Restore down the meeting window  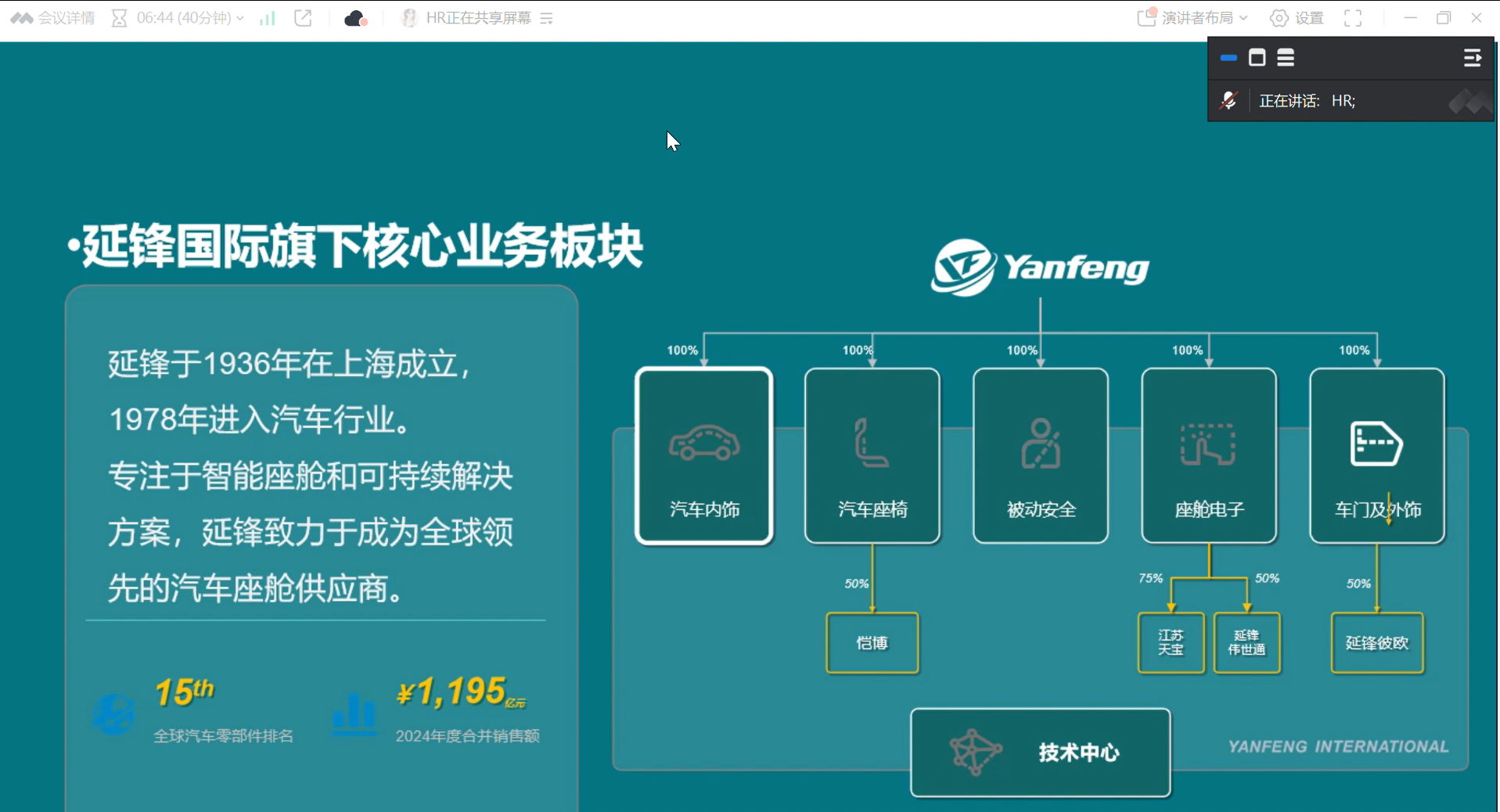tap(1444, 18)
